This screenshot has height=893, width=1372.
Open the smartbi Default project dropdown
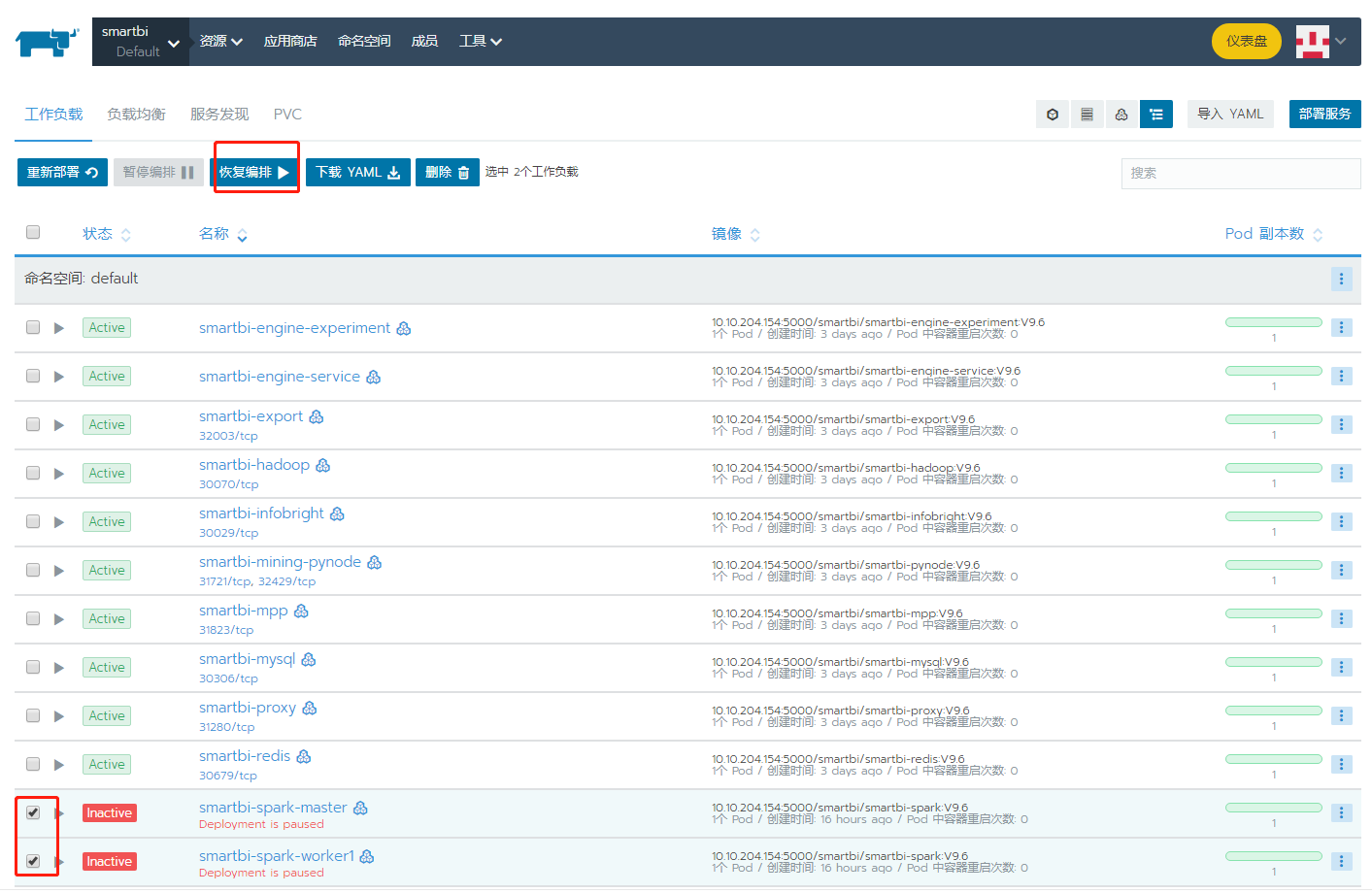(141, 42)
